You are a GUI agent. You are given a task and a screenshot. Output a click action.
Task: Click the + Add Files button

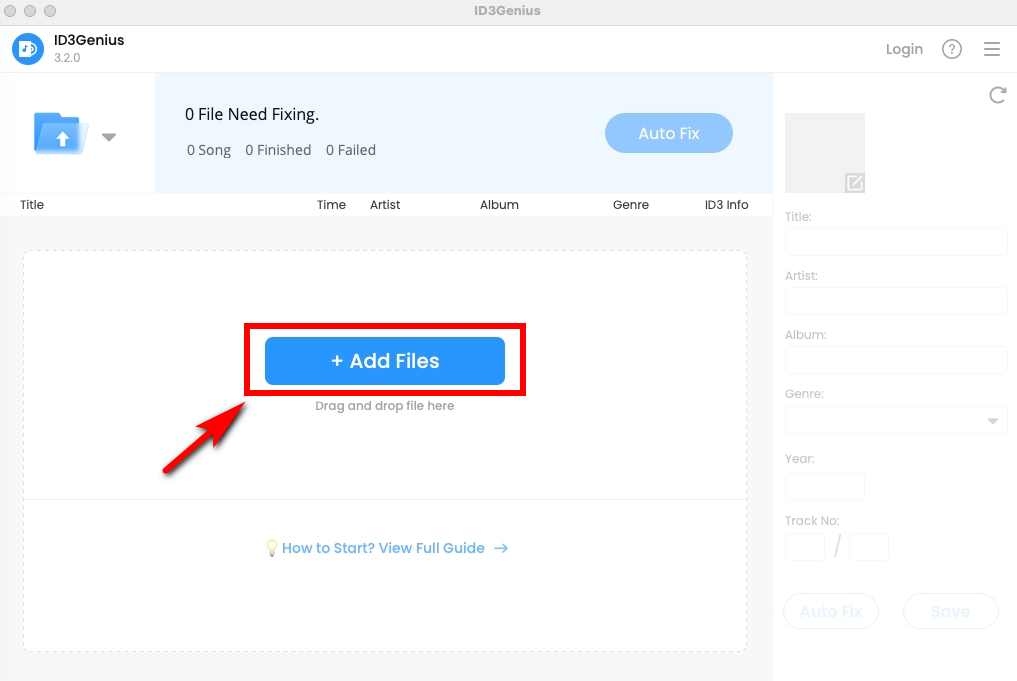[385, 361]
